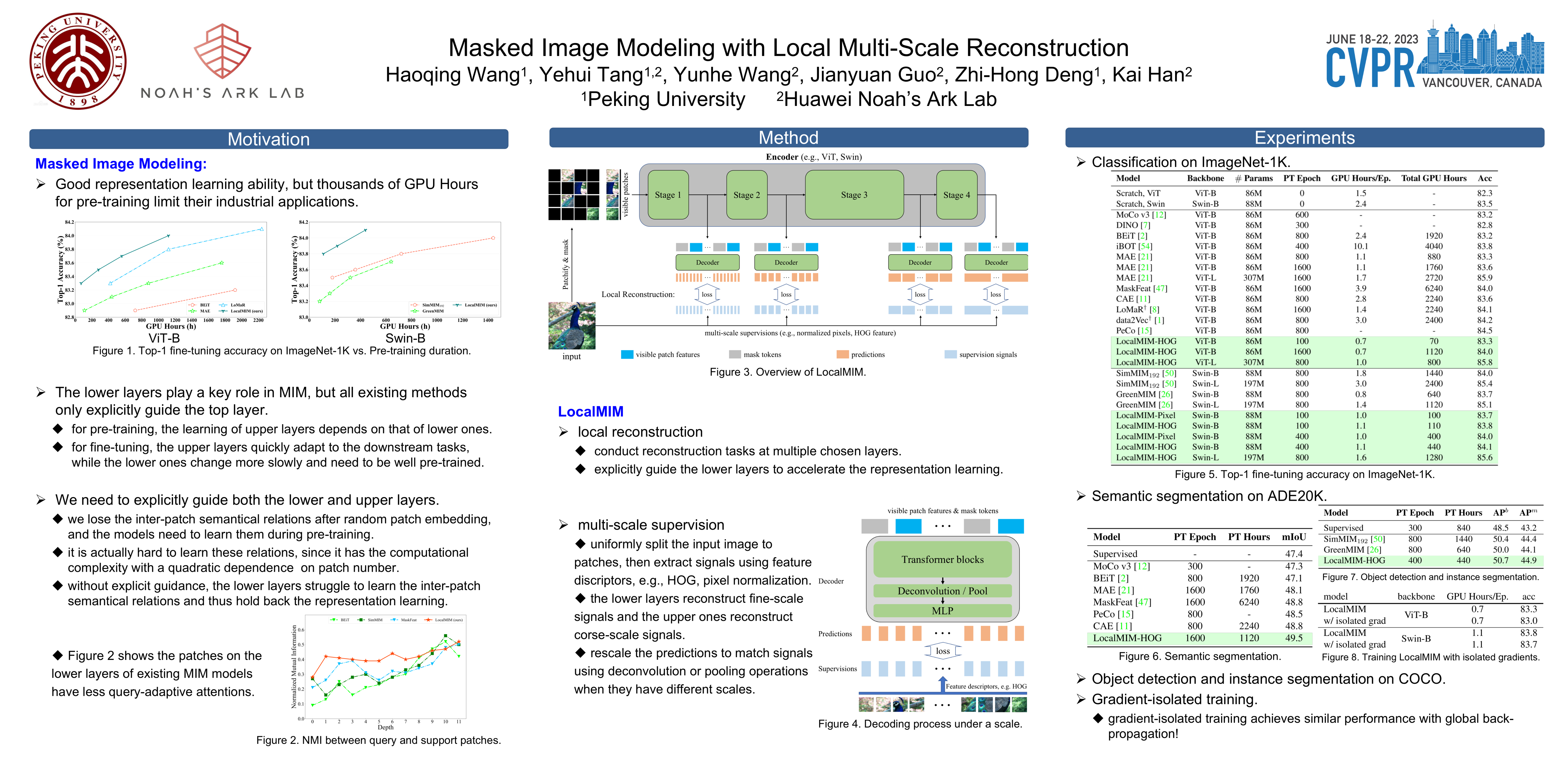This screenshot has width=1568, height=784.
Task: Click the blue LocalMIM heading
Action: (x=590, y=412)
